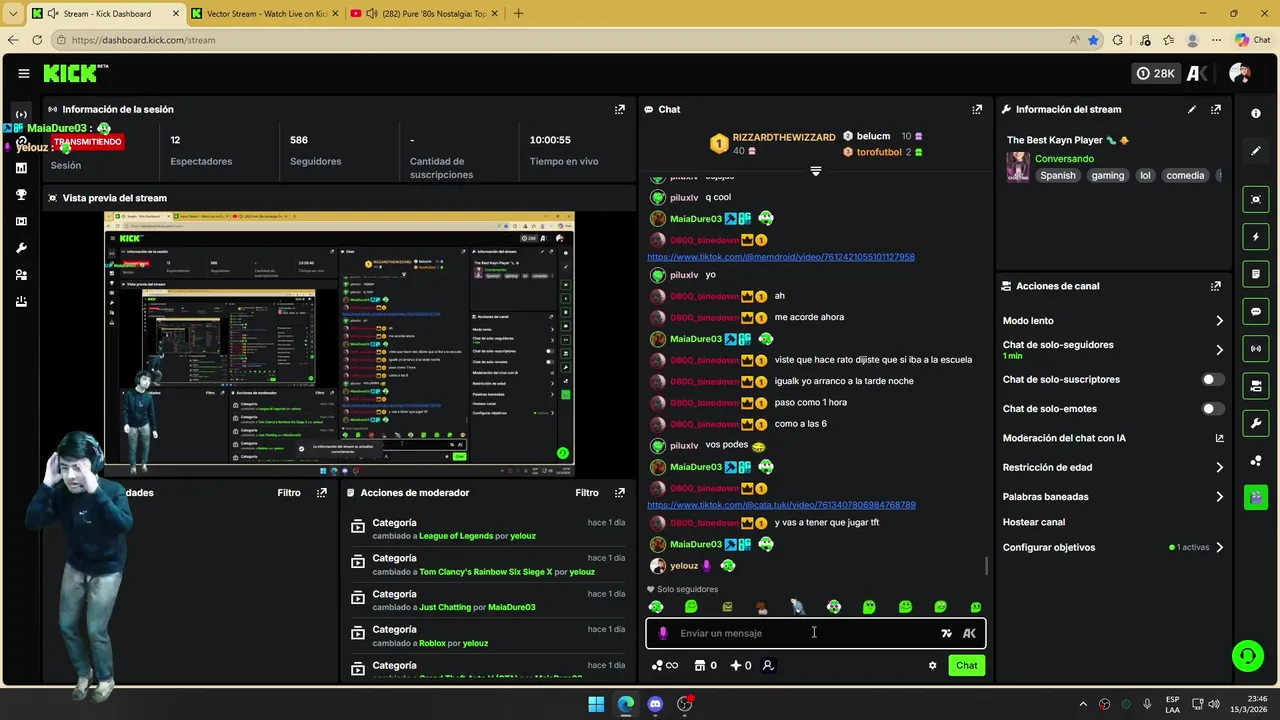Screen dimensions: 1280x720
Task: Pop out the Acciones de moderador panel
Action: click(x=620, y=492)
